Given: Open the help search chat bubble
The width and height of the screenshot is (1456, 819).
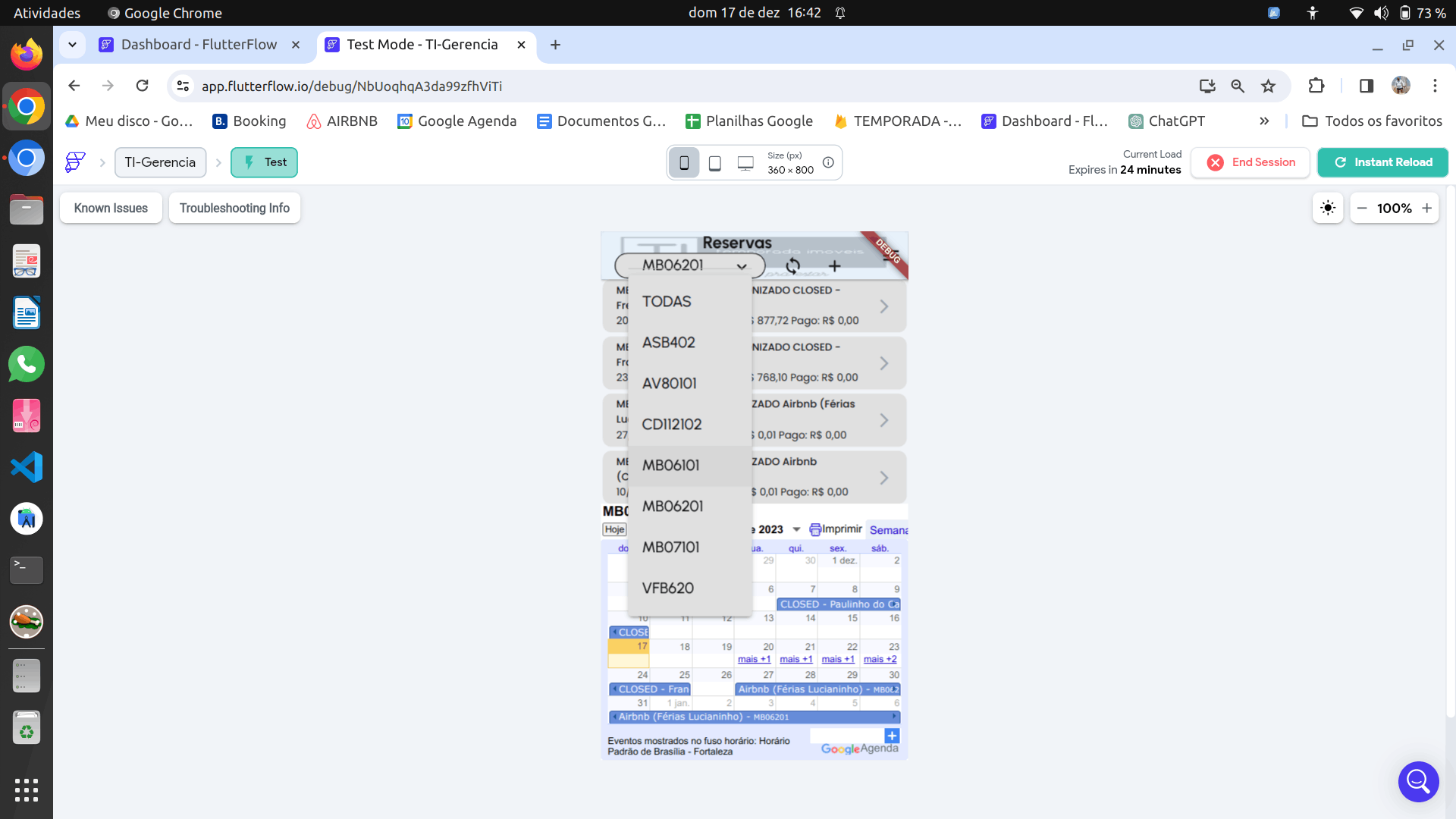Looking at the screenshot, I should click(x=1418, y=781).
